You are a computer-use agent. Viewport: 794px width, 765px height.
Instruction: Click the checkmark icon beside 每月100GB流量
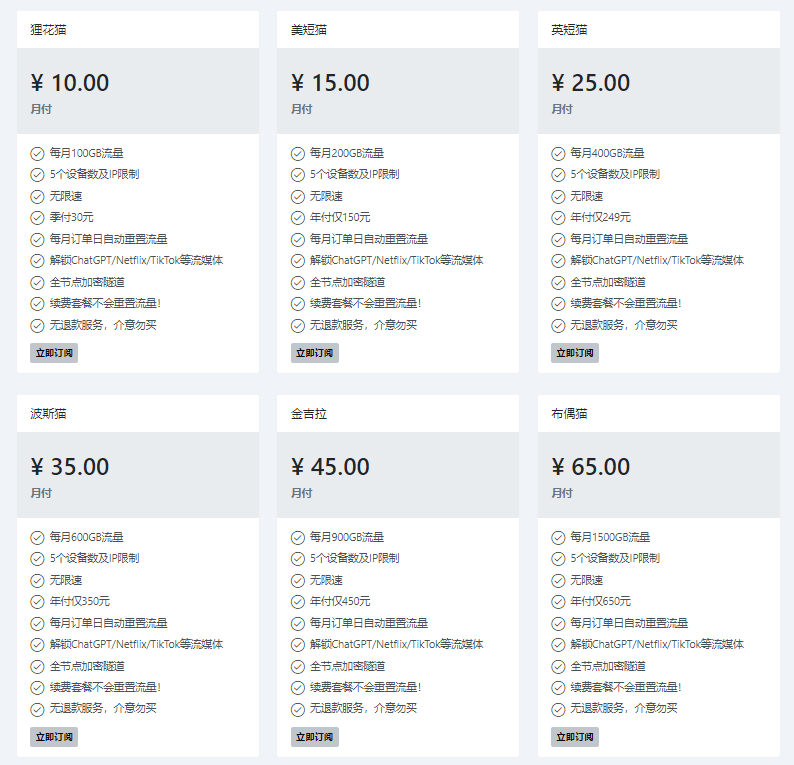coord(37,153)
